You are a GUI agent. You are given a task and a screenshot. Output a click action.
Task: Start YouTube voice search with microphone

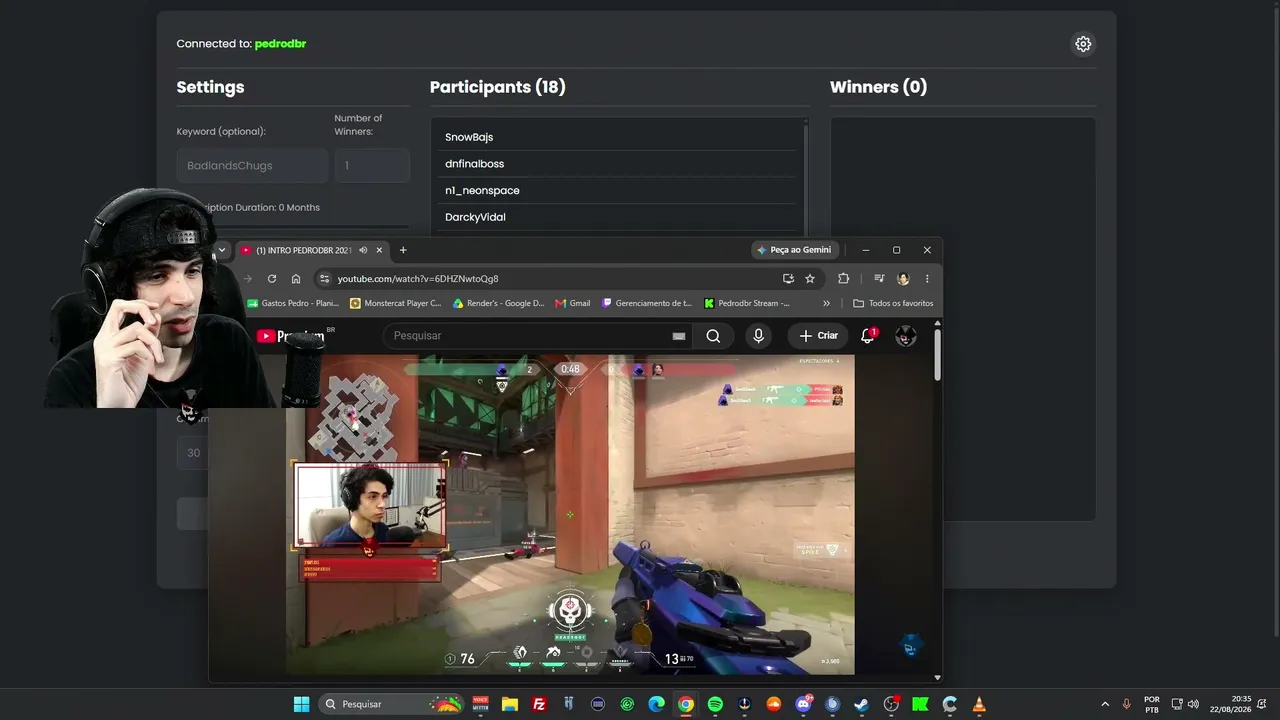(x=758, y=336)
